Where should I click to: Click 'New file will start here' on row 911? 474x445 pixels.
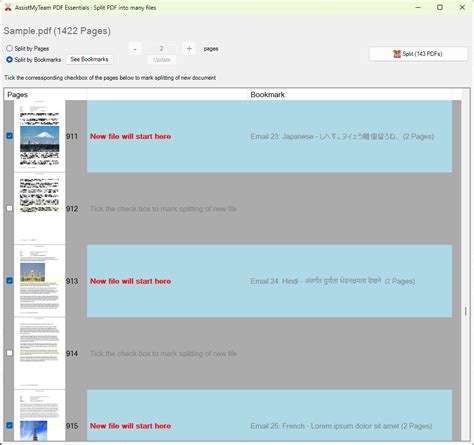click(x=130, y=136)
